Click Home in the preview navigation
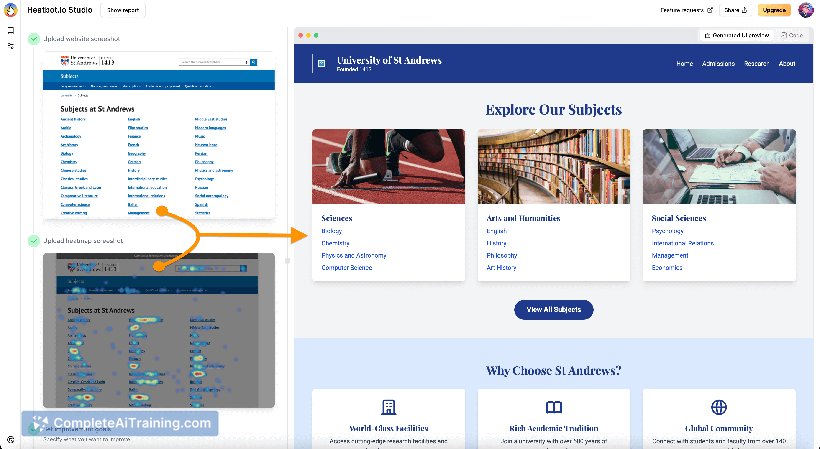Screen dimensions: 820x449 click(x=685, y=64)
